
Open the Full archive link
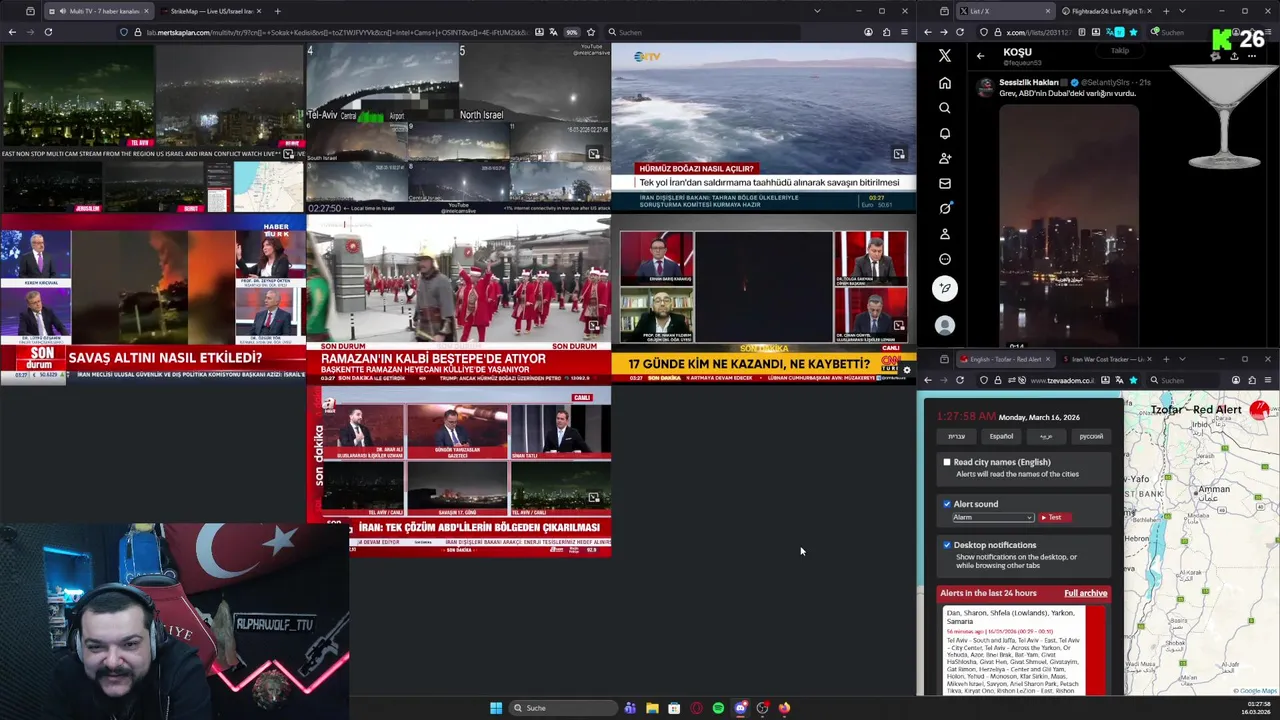coord(1085,593)
